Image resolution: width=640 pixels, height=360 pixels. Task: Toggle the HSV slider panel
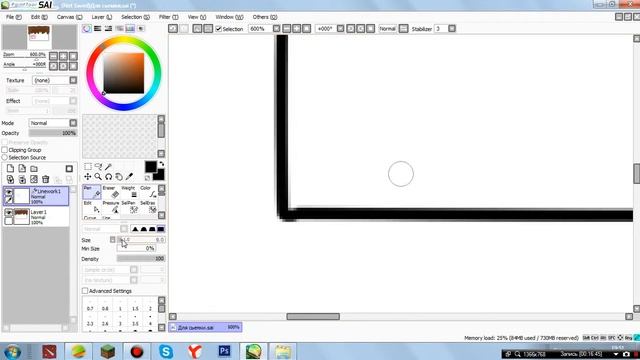tap(109, 29)
